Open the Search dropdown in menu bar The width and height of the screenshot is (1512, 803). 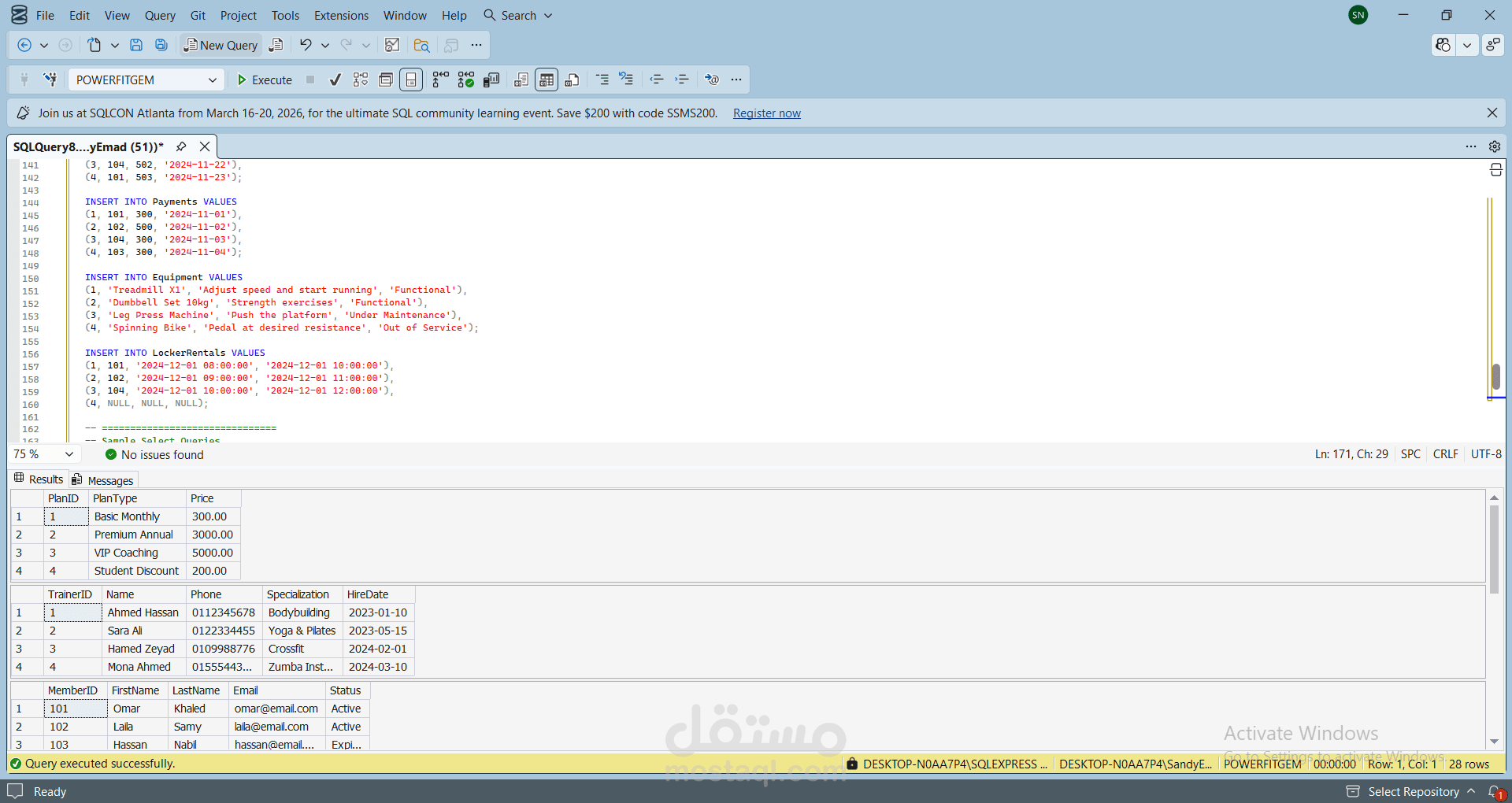coord(518,15)
